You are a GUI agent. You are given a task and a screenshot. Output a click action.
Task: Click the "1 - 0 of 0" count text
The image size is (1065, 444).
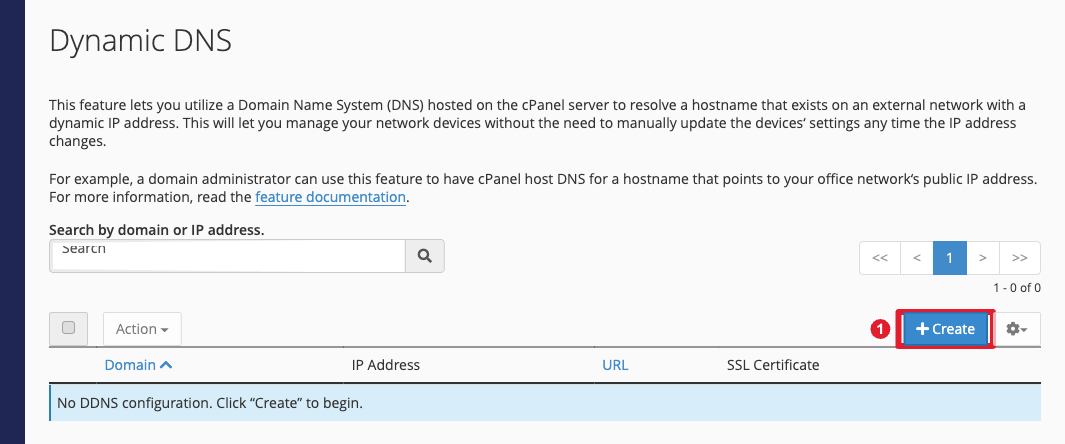(x=1017, y=288)
